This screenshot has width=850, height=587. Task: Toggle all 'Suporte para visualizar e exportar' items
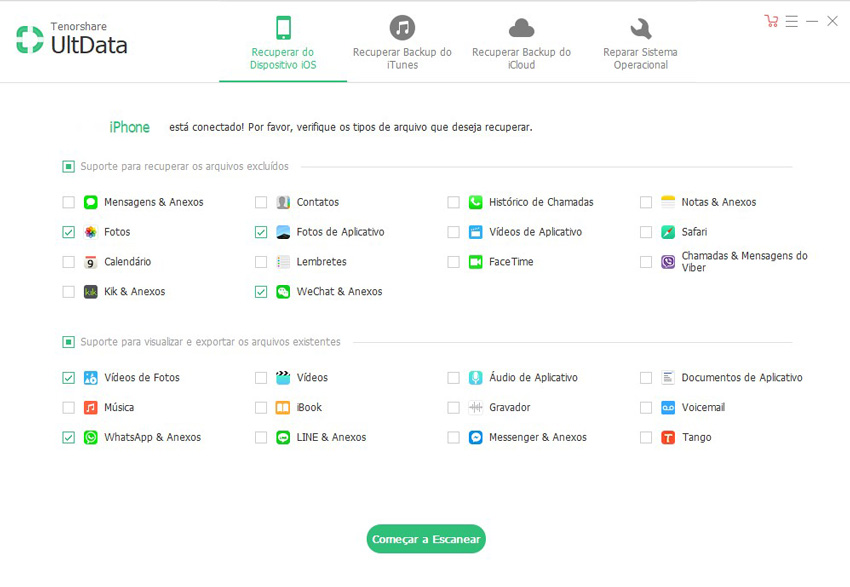point(68,342)
